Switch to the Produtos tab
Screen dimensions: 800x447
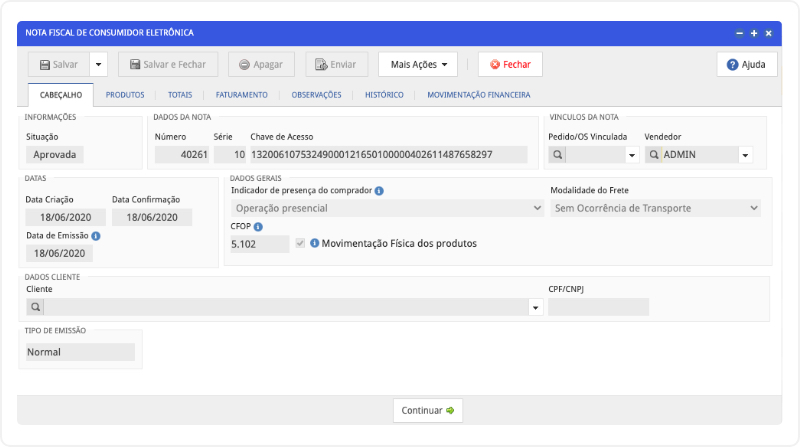pyautogui.click(x=125, y=95)
